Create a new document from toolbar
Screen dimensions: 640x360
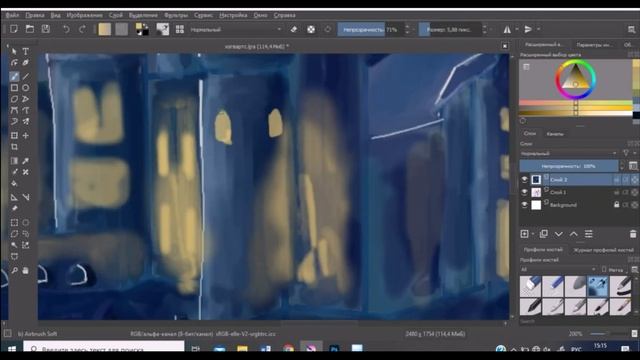pyautogui.click(x=14, y=29)
